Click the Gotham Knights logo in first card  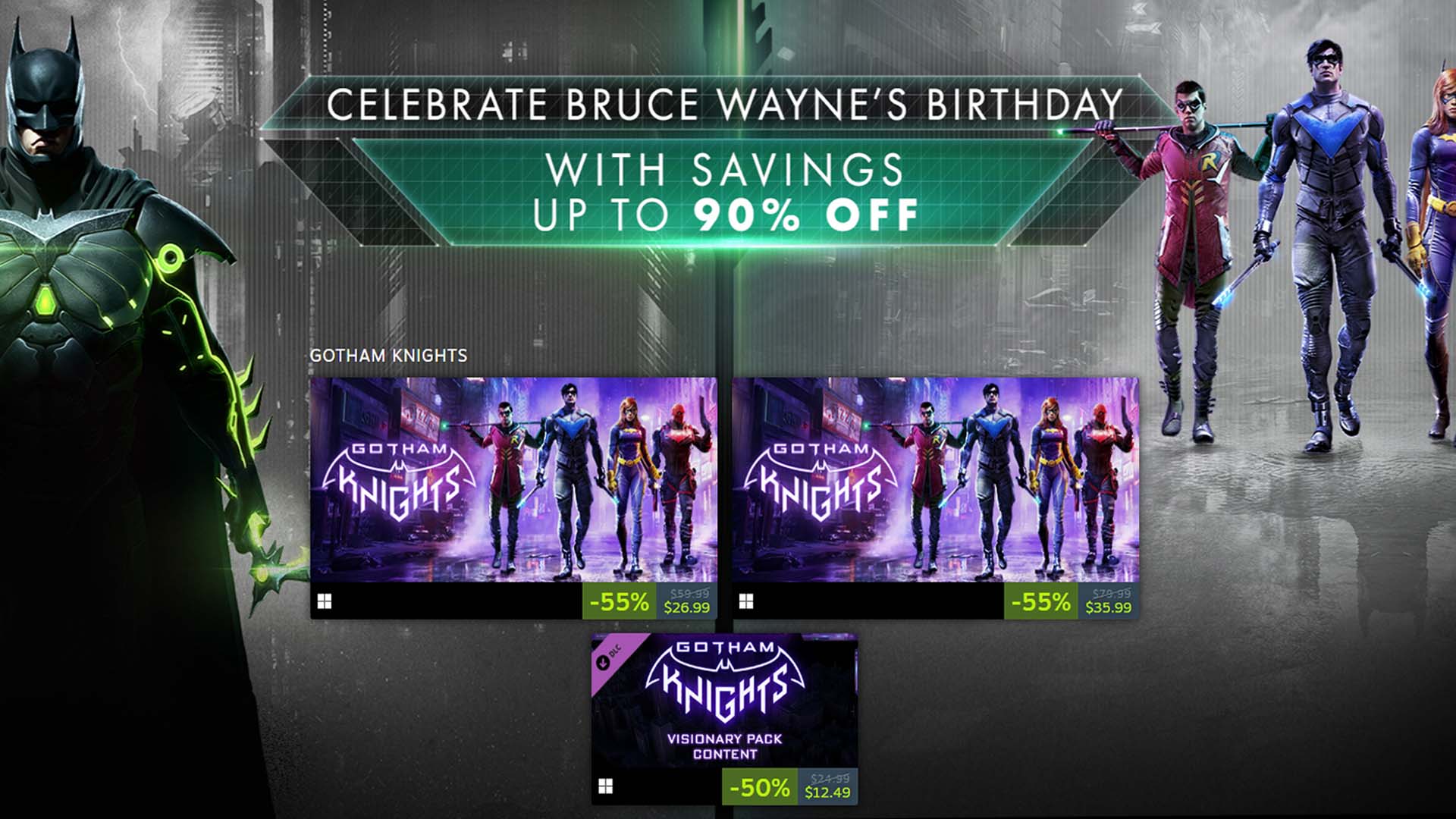pos(399,480)
